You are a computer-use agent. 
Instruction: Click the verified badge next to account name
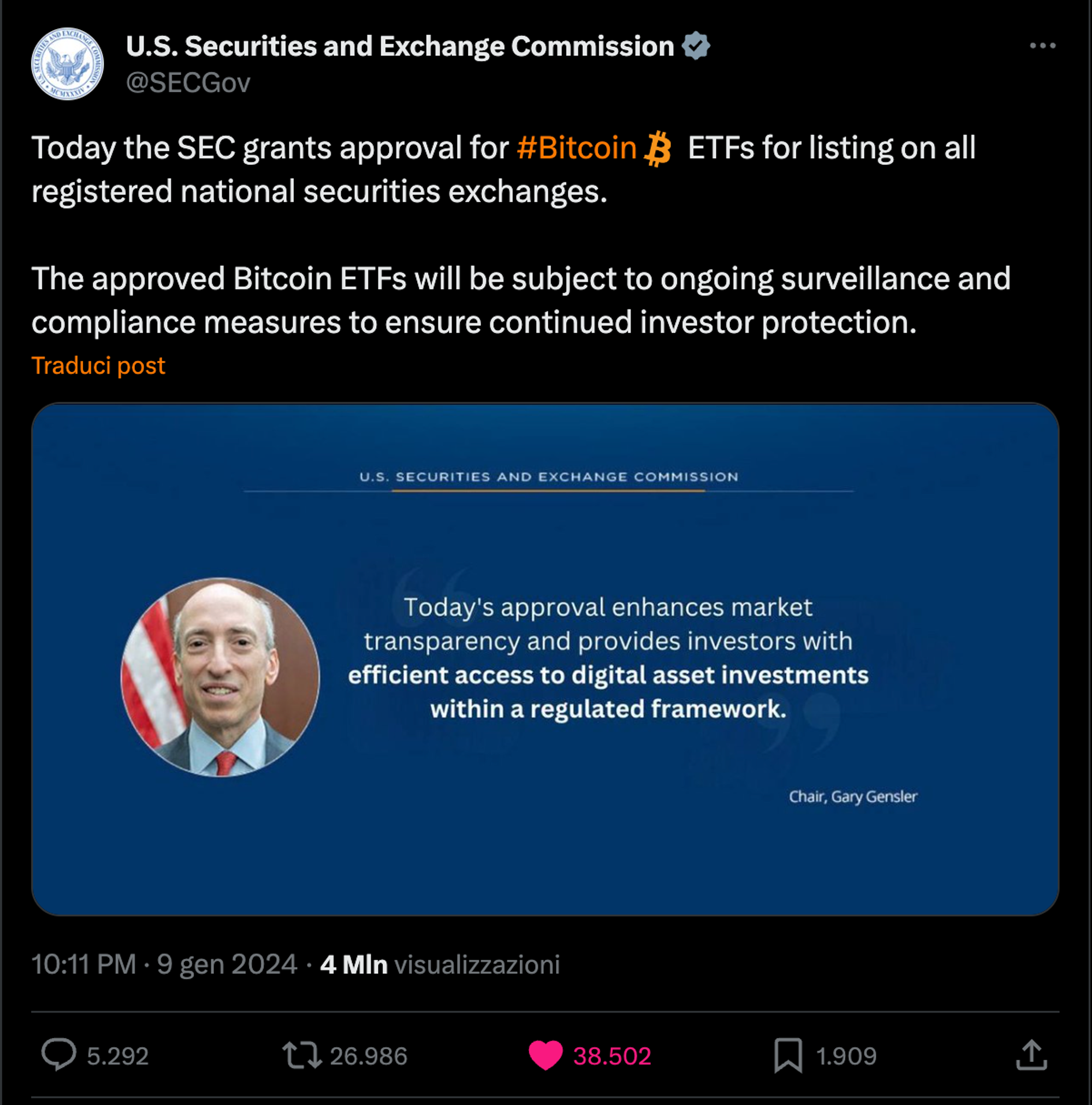coord(695,46)
